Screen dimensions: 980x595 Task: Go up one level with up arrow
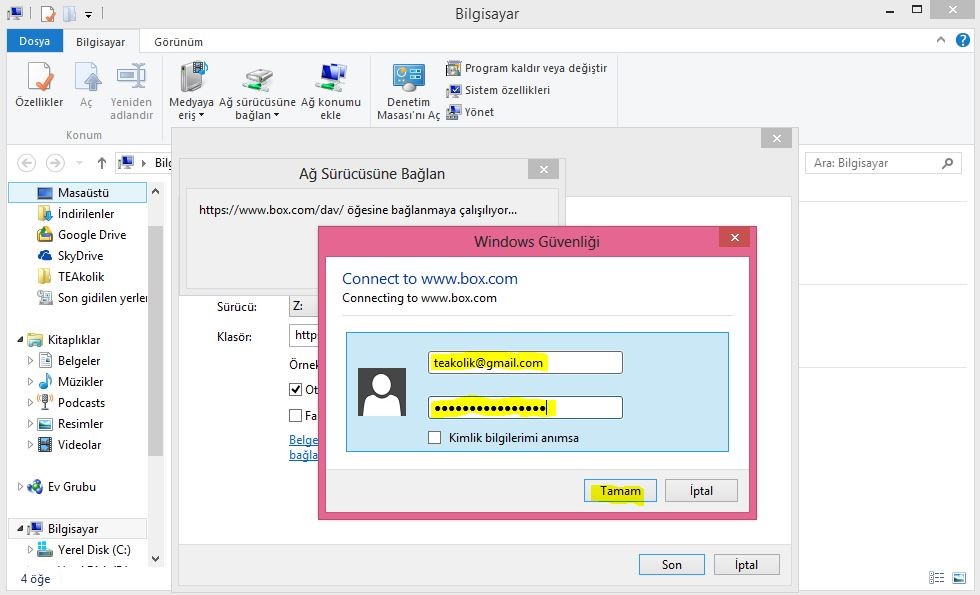pyautogui.click(x=102, y=163)
